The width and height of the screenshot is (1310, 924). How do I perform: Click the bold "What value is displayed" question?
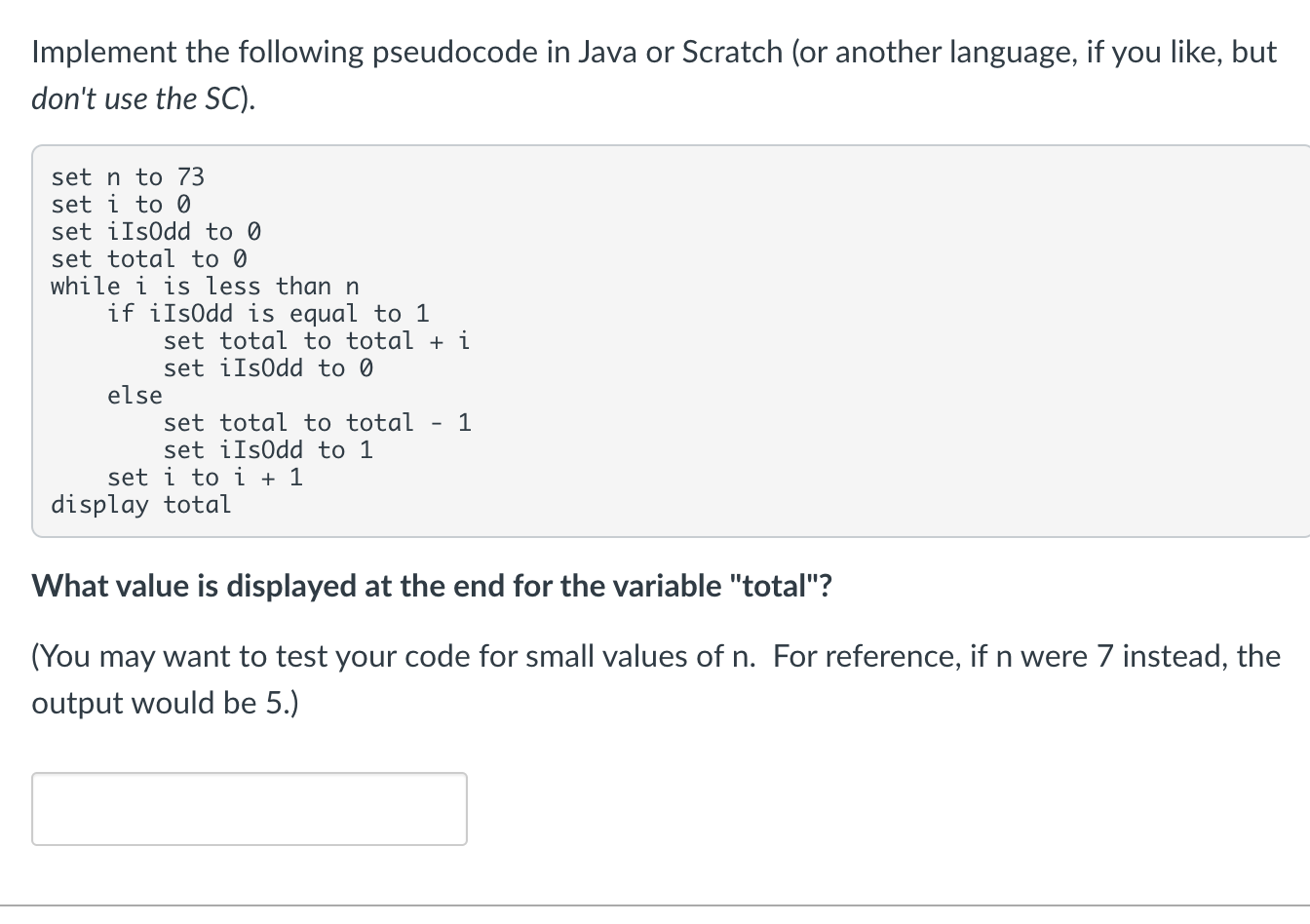click(x=432, y=586)
